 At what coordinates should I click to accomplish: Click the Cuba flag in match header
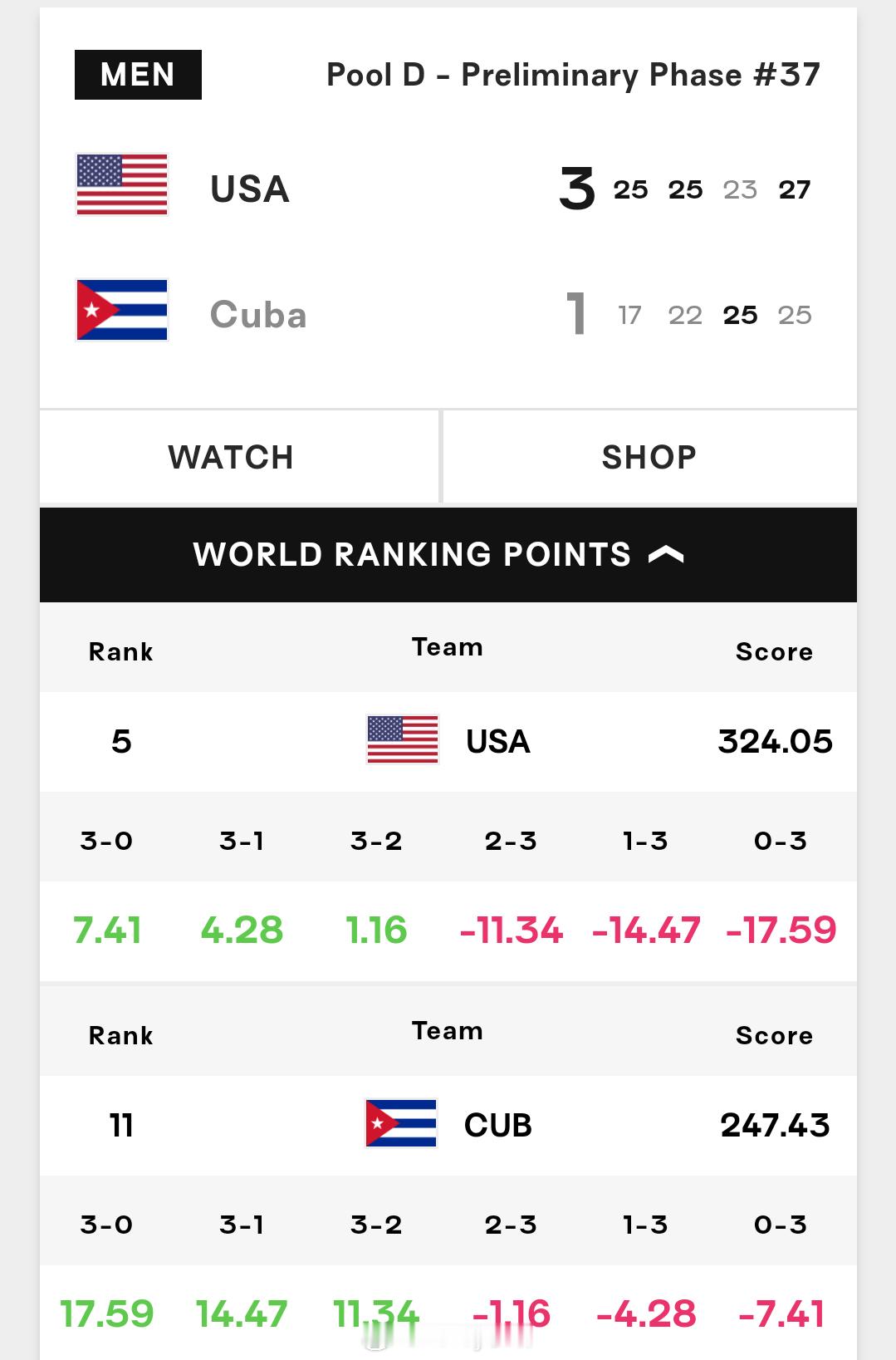122,310
